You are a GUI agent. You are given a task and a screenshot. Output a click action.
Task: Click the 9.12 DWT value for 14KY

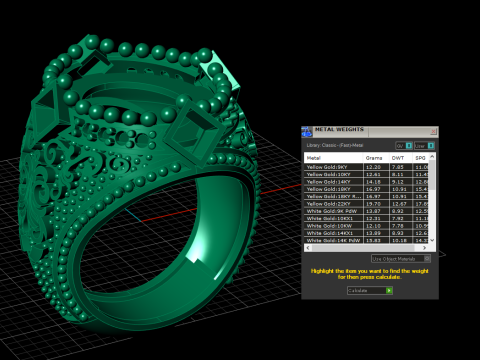pos(398,182)
